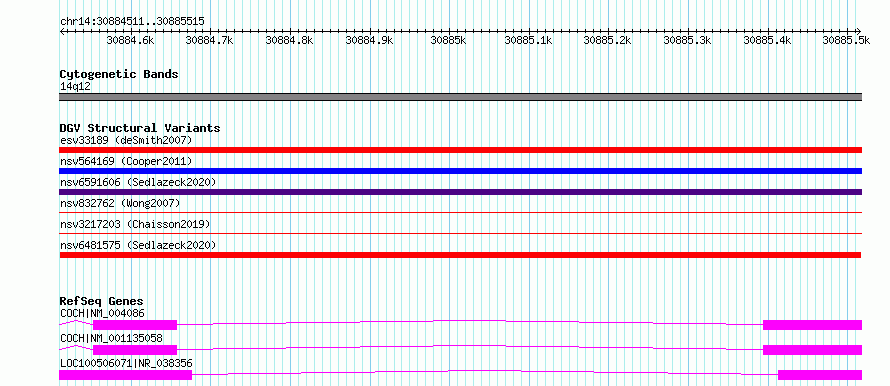Select the right exon of COCH|NM_001135058
Viewport: 890px width, 386px height.
[x=812, y=350]
